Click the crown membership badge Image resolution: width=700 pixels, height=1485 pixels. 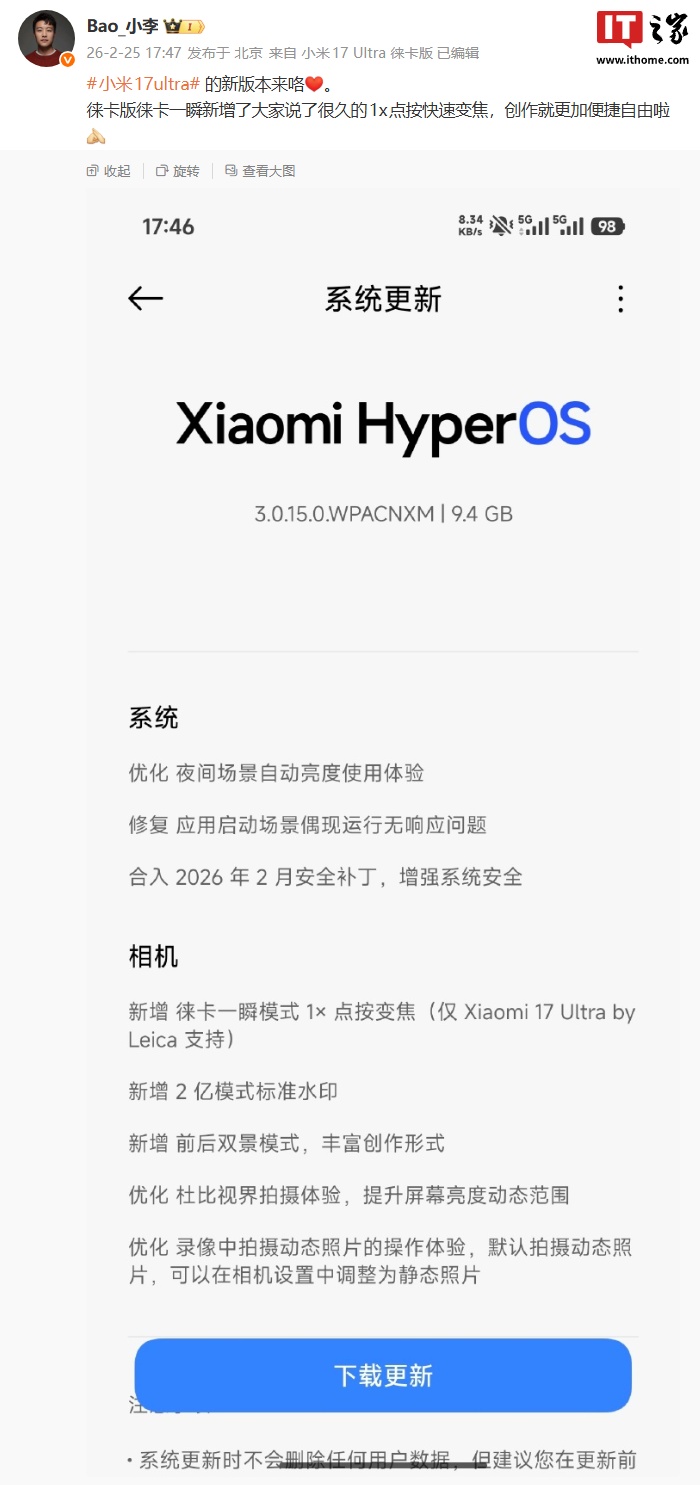click(x=184, y=26)
